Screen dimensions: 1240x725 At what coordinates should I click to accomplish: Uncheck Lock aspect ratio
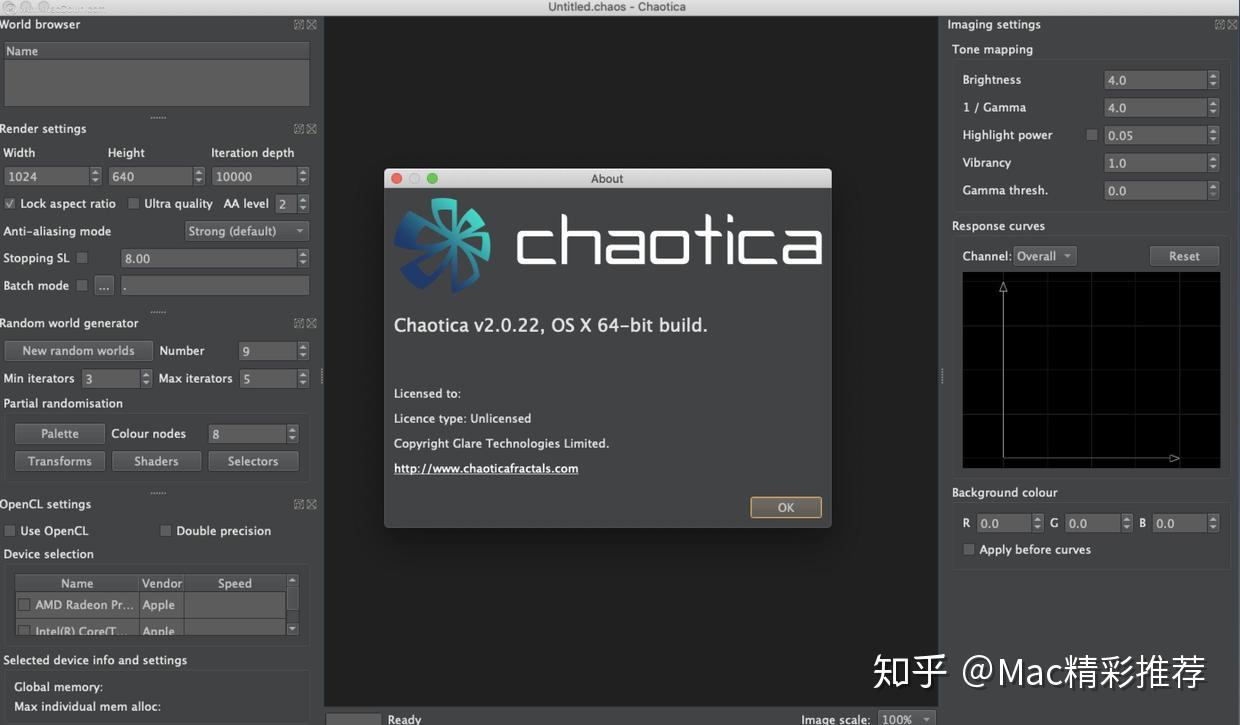(10, 203)
